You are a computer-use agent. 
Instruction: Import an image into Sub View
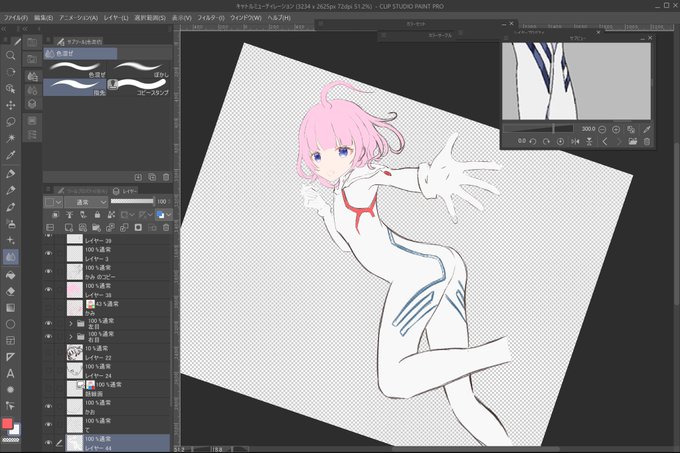point(633,141)
